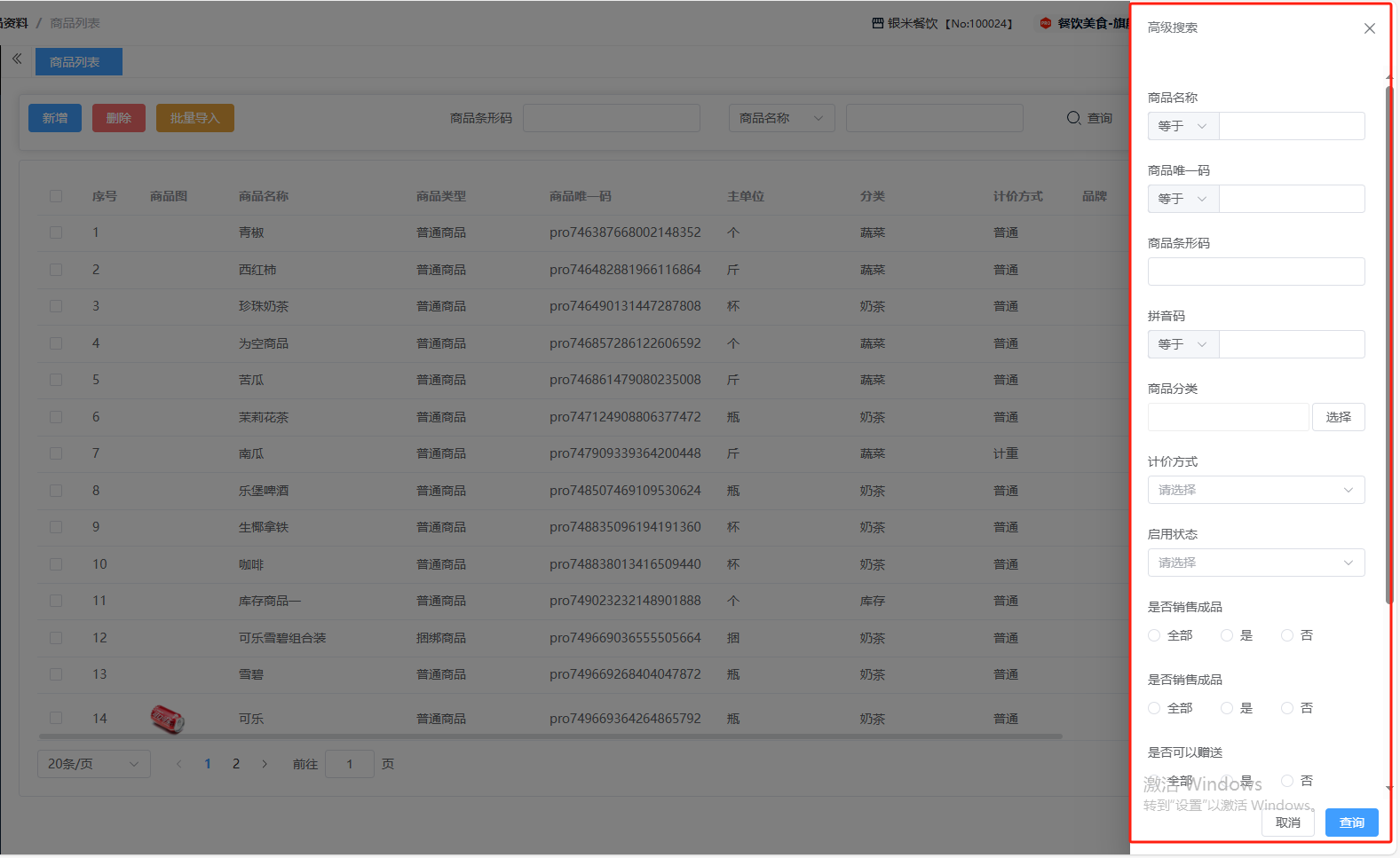The image size is (1400, 858).
Task: Click the cola product thumbnail image
Action: pyautogui.click(x=167, y=719)
